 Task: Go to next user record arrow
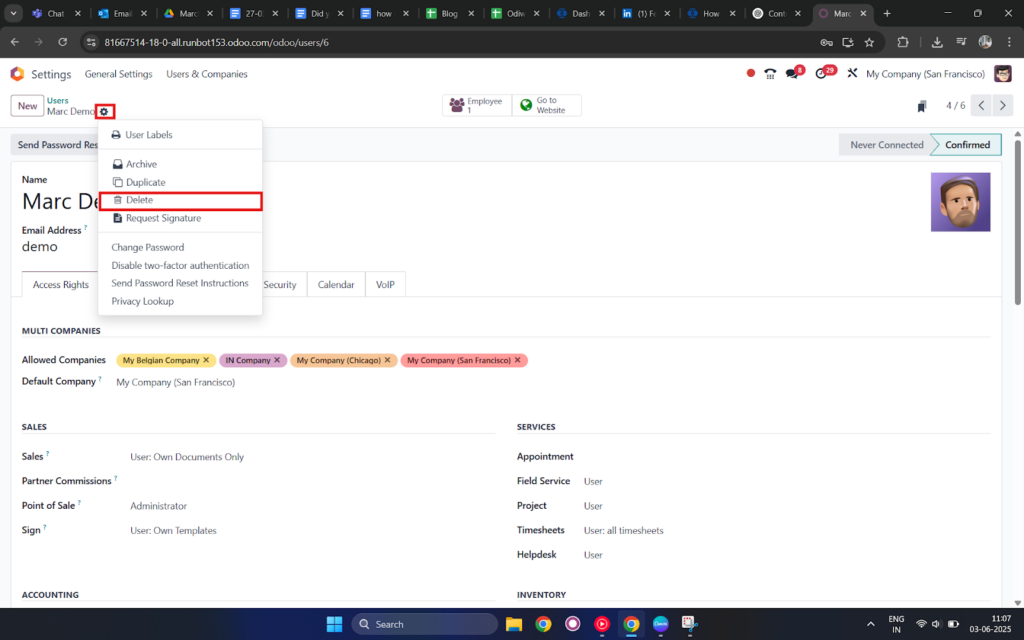tap(1002, 105)
